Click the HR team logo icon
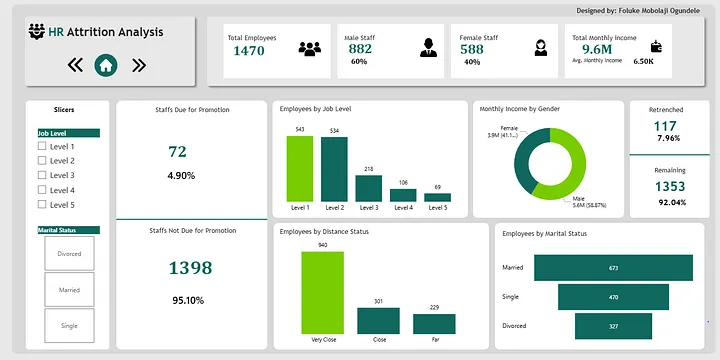The width and height of the screenshot is (720, 360). point(37,32)
